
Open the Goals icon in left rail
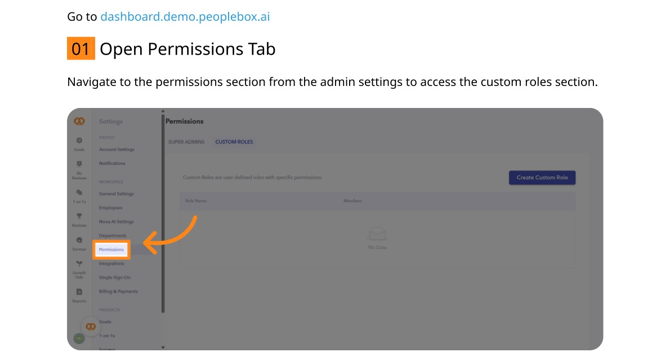pyautogui.click(x=79, y=144)
